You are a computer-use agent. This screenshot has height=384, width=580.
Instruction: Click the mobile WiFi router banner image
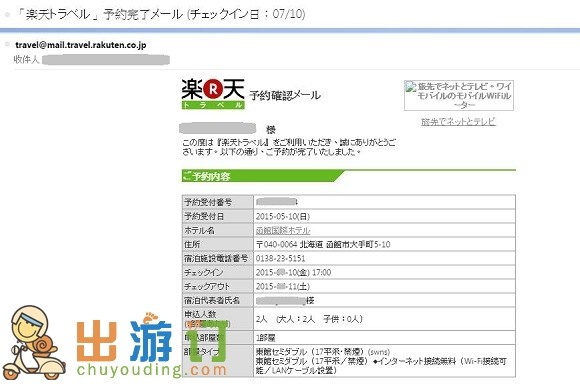click(459, 95)
